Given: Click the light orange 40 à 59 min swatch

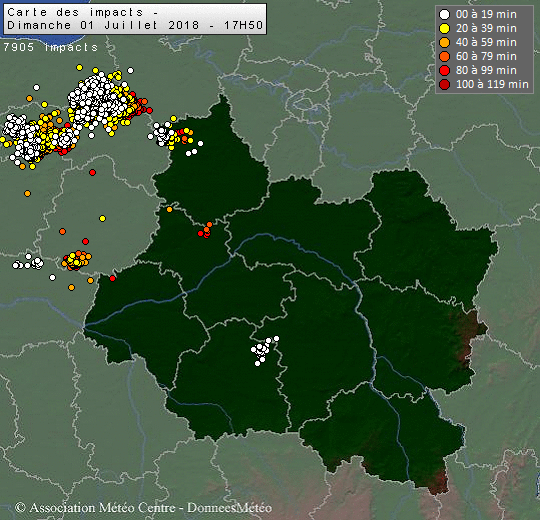Looking at the screenshot, I should (445, 42).
